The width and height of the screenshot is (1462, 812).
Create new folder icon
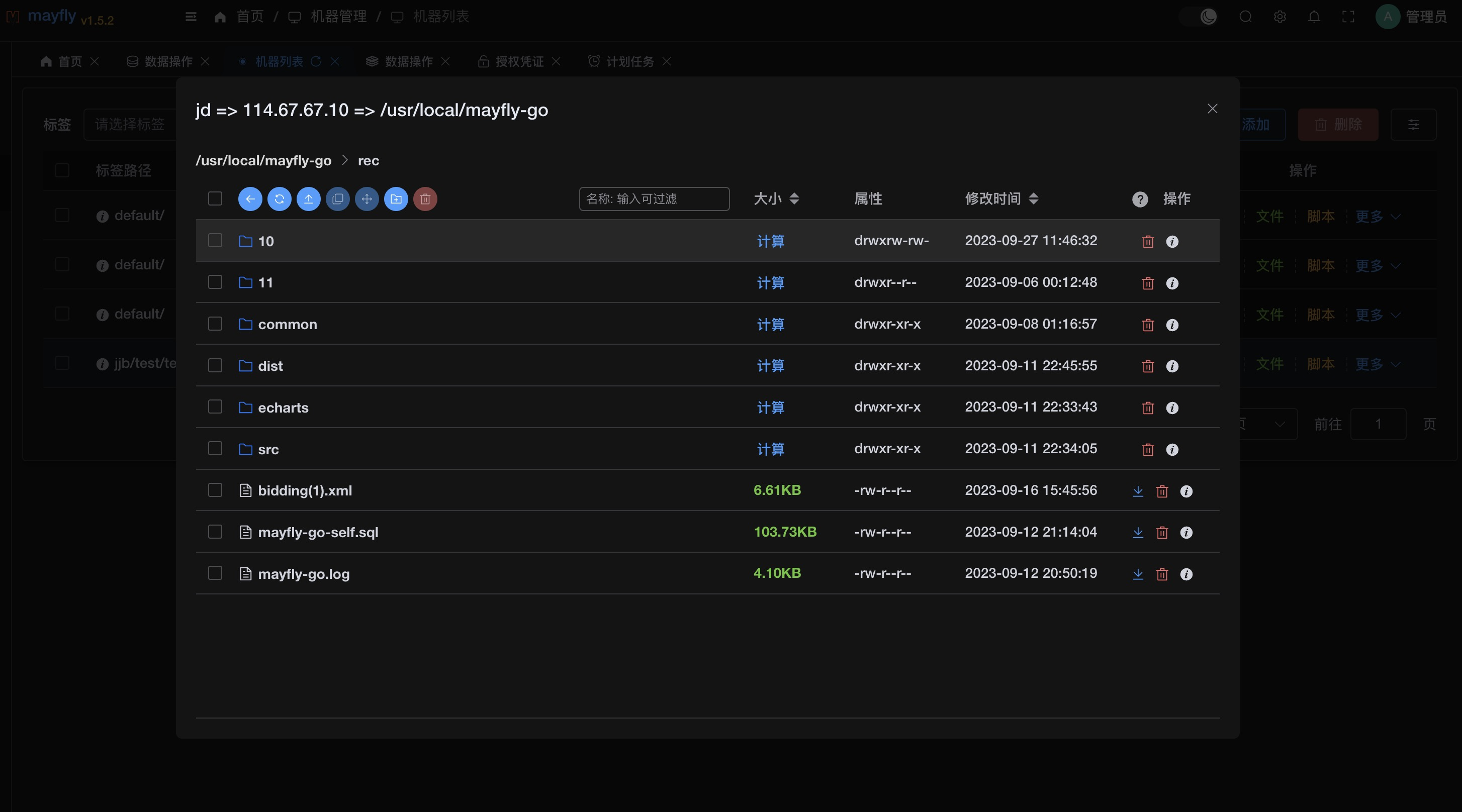(396, 199)
